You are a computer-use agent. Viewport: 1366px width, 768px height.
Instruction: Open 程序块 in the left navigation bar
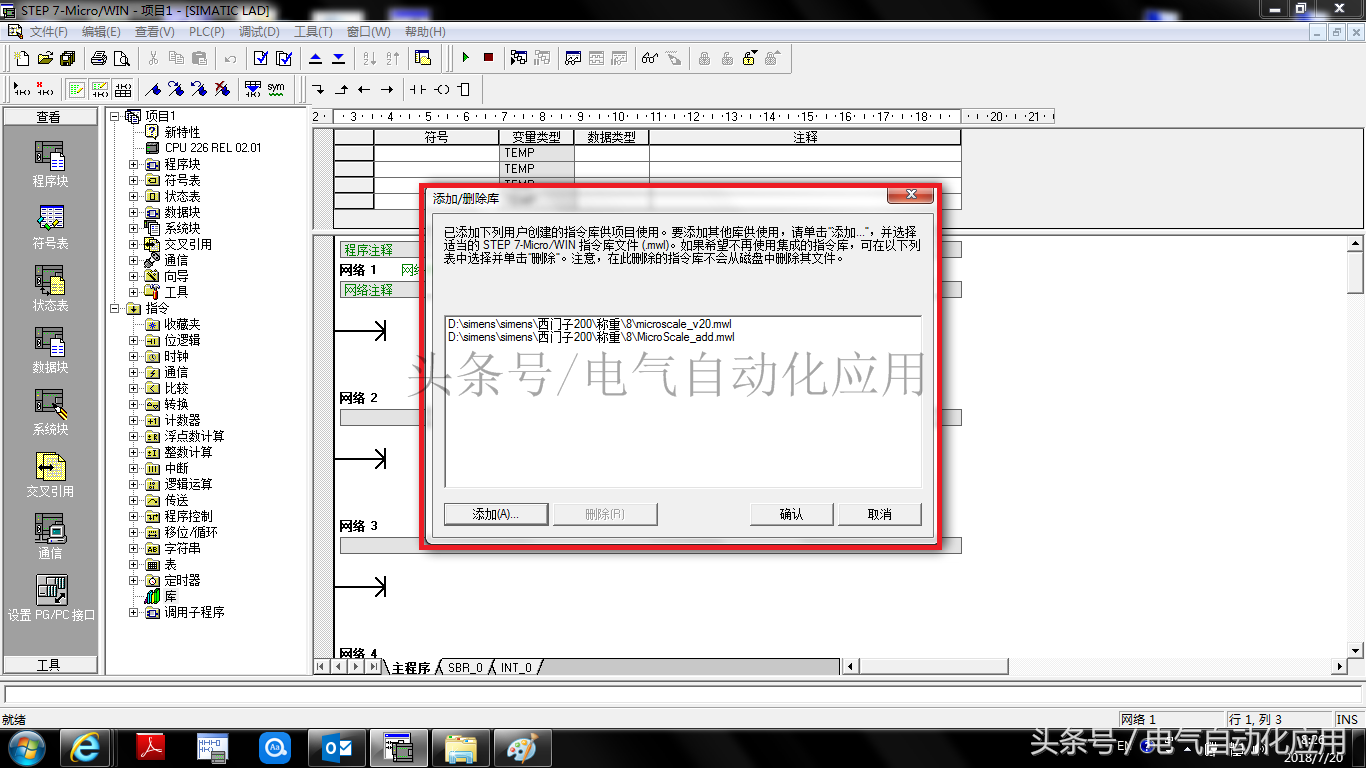(50, 164)
